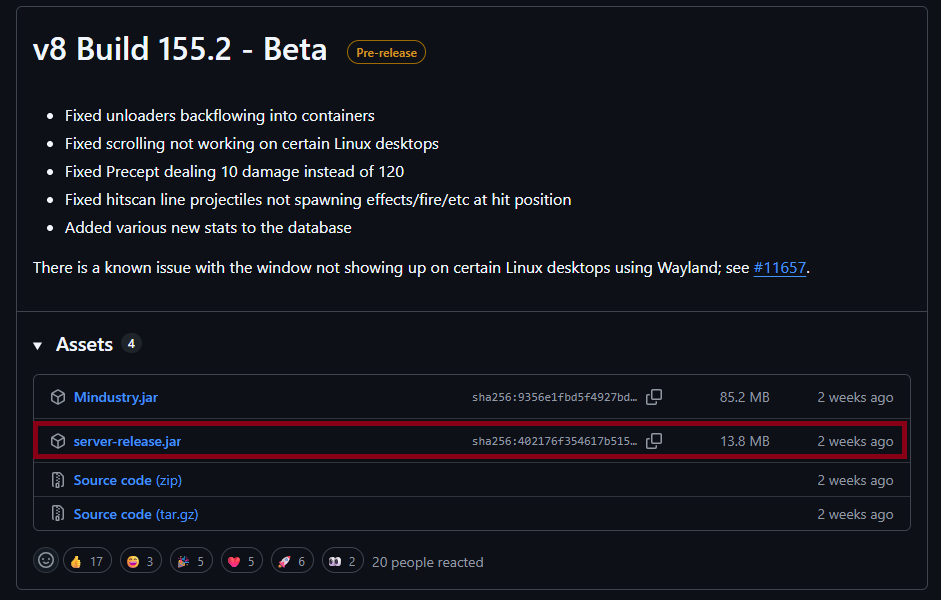941x600 pixels.
Task: Click the package icon beside Mindustry.jar
Action: [58, 397]
